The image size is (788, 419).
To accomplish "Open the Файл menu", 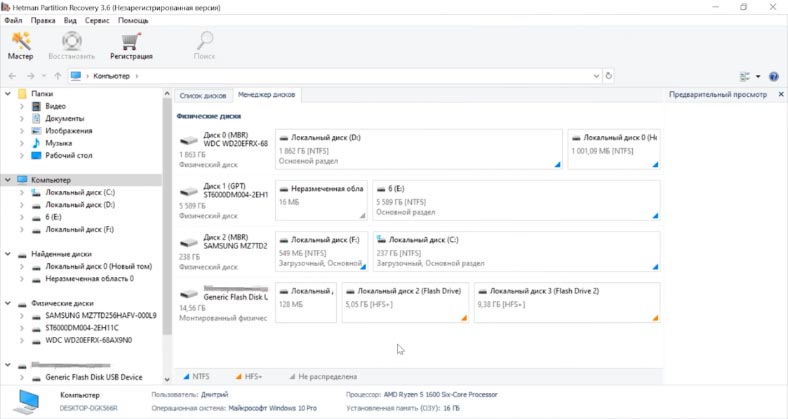I will pyautogui.click(x=14, y=21).
